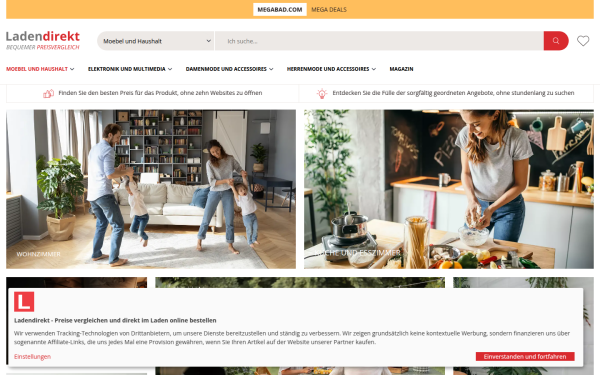This screenshot has width=600, height=375.
Task: Focus the 'Ich suche...' search field
Action: [x=379, y=41]
